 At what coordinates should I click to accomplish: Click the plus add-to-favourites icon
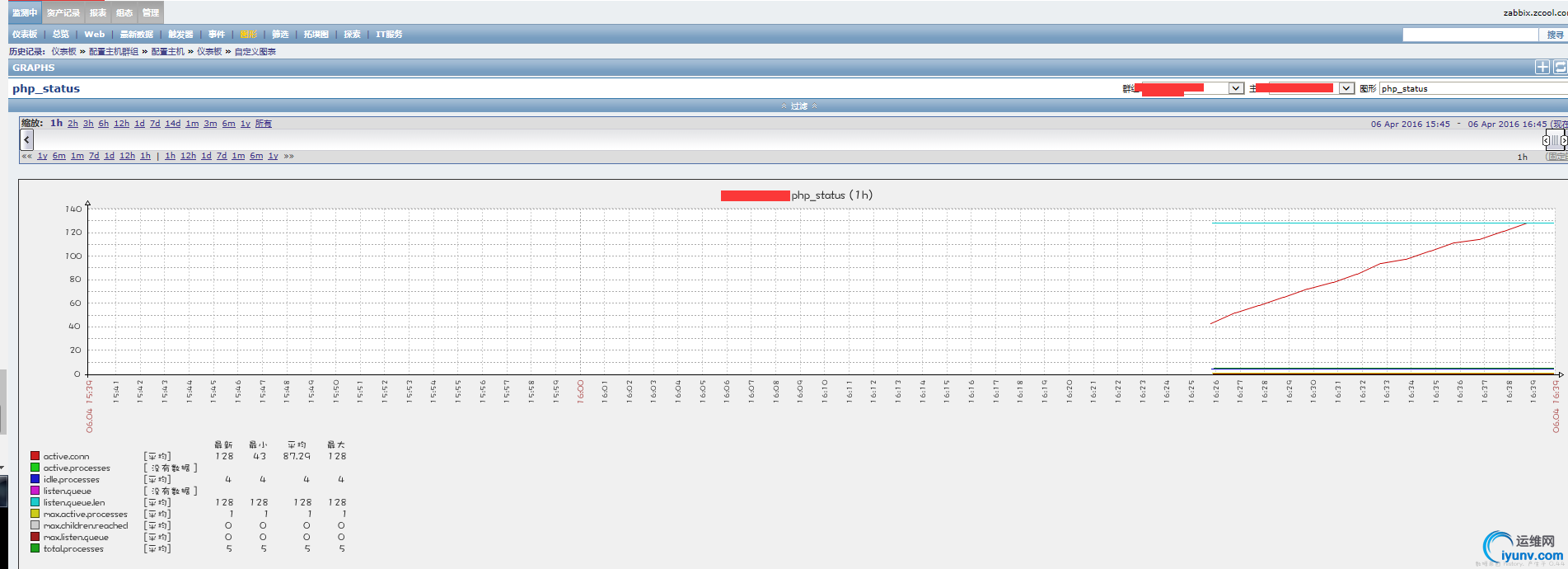(1542, 68)
